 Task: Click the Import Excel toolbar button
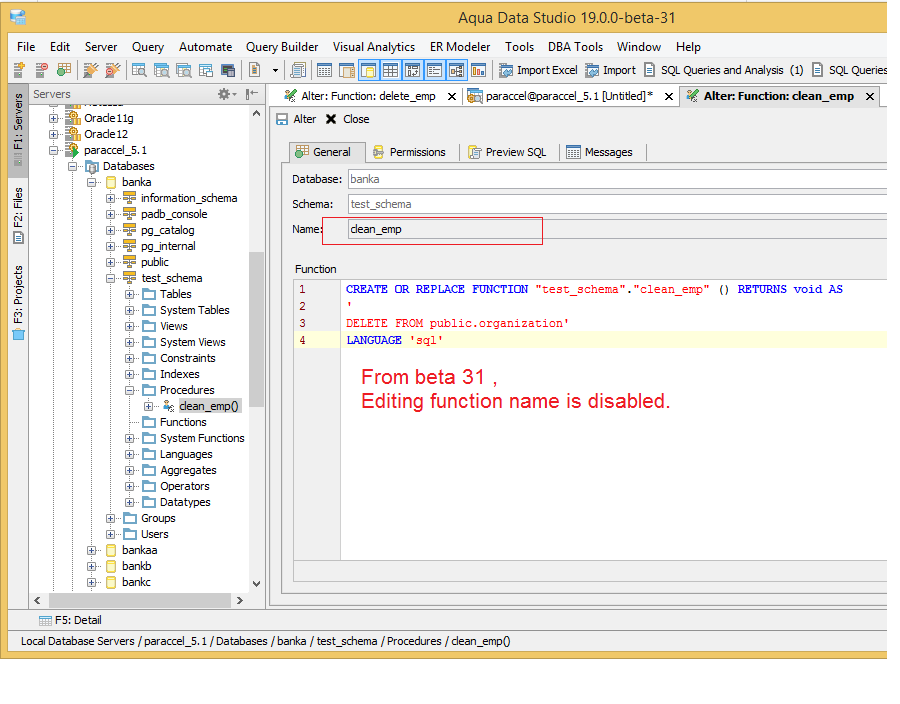(538, 70)
